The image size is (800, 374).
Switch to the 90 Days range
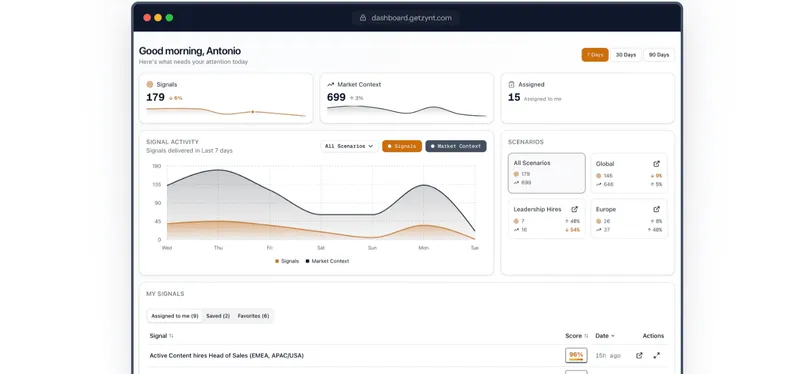[659, 55]
